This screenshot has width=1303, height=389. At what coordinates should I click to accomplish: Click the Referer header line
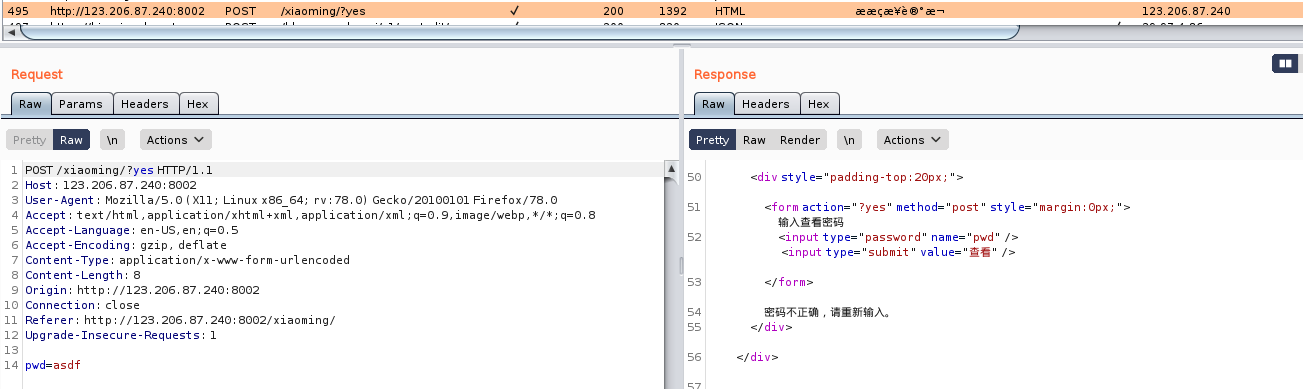pos(180,320)
